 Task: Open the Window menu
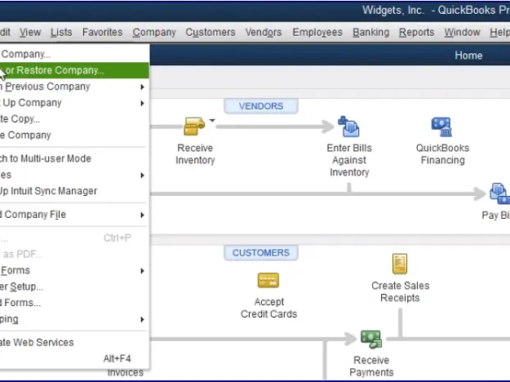(x=462, y=32)
